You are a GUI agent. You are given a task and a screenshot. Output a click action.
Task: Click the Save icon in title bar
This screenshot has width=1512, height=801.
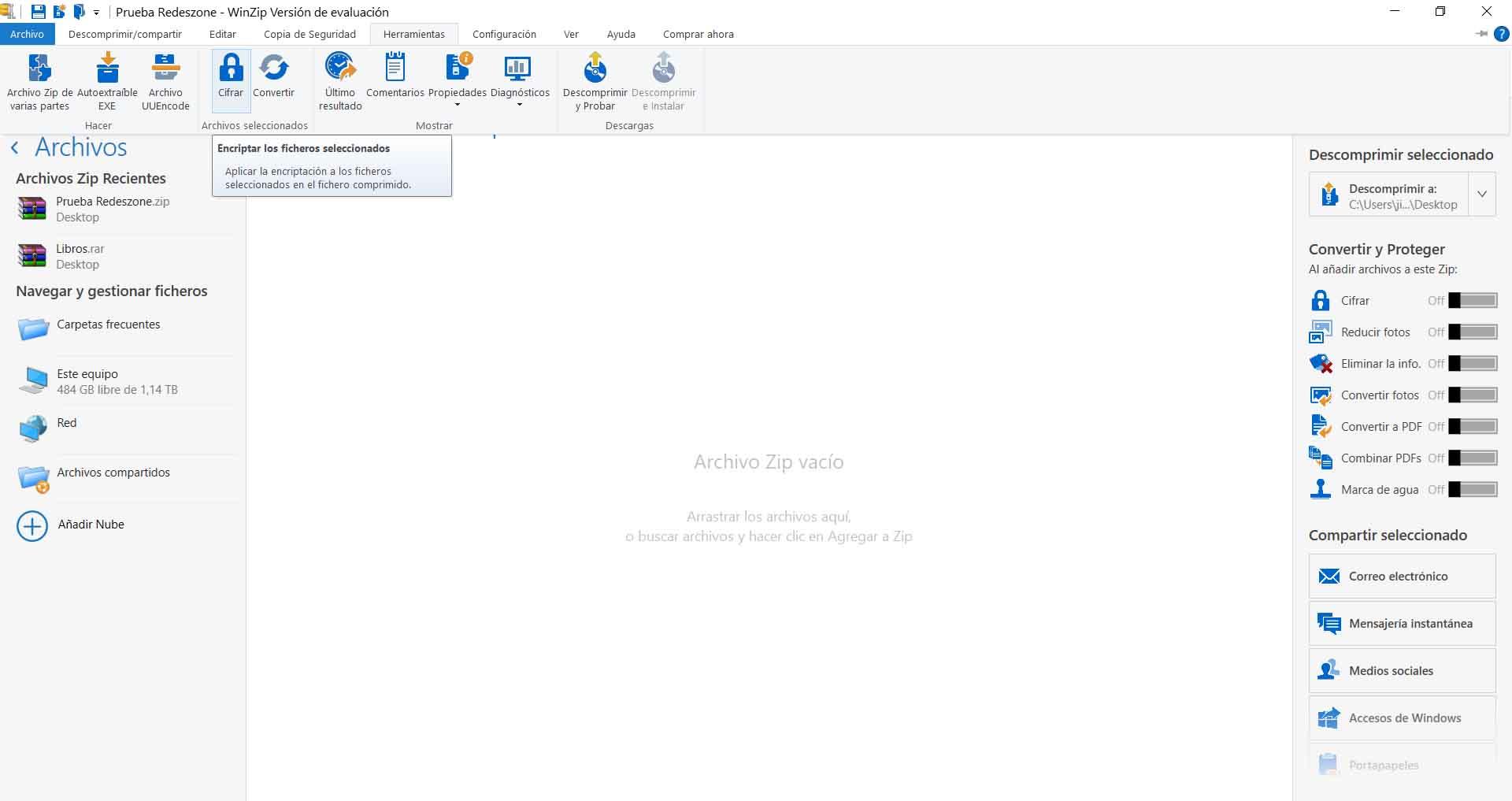pyautogui.click(x=38, y=12)
